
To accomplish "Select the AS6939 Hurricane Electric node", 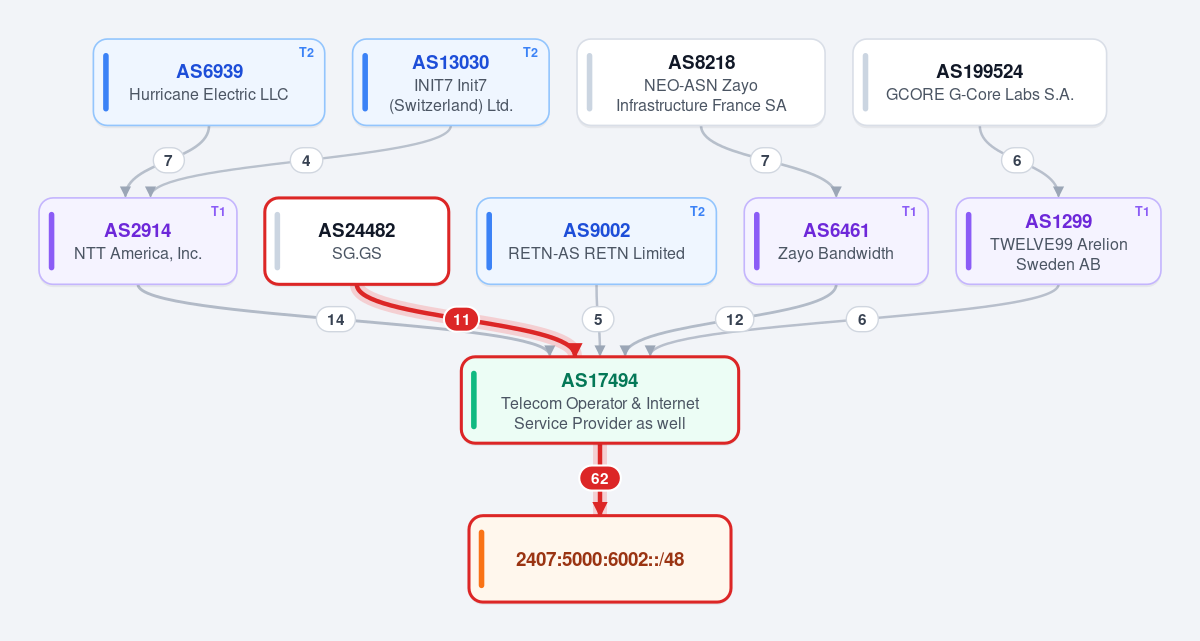I will coord(209,82).
